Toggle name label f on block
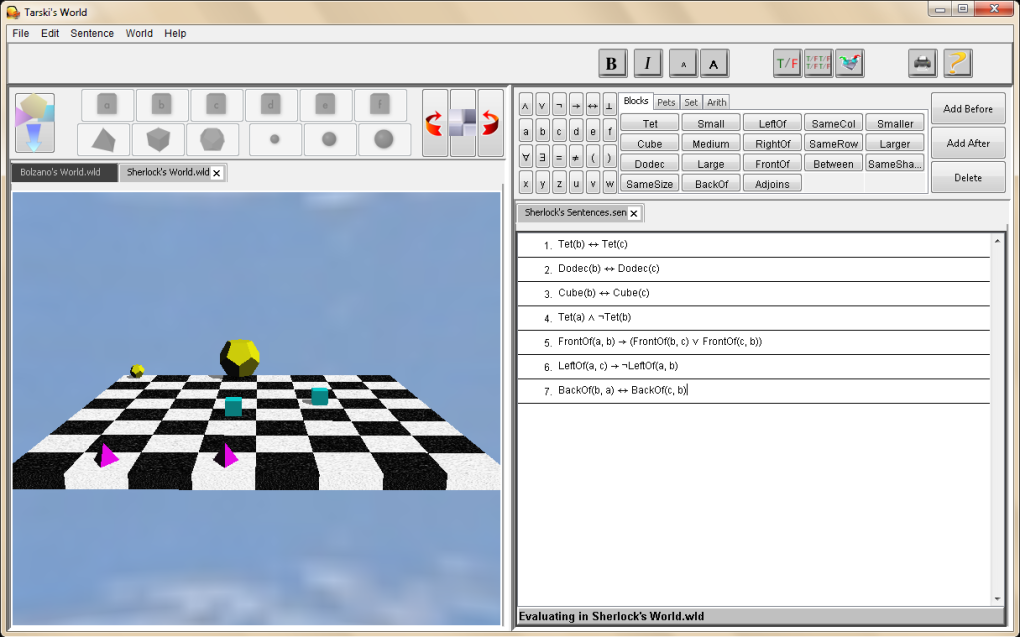The height and width of the screenshot is (637, 1020). 381,105
